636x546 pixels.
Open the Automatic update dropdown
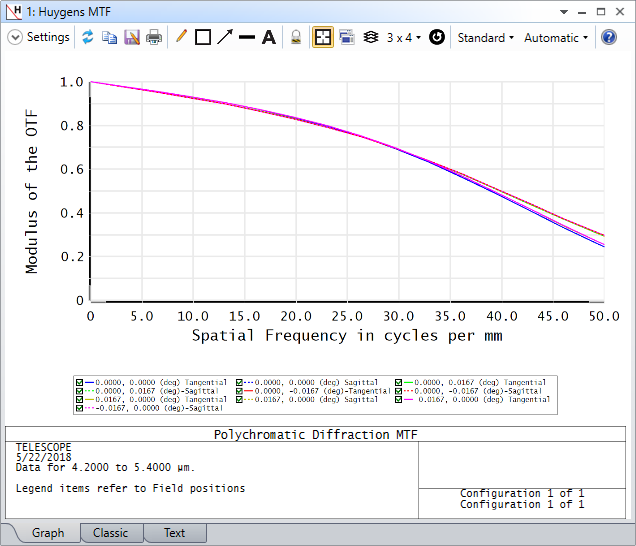coord(556,38)
